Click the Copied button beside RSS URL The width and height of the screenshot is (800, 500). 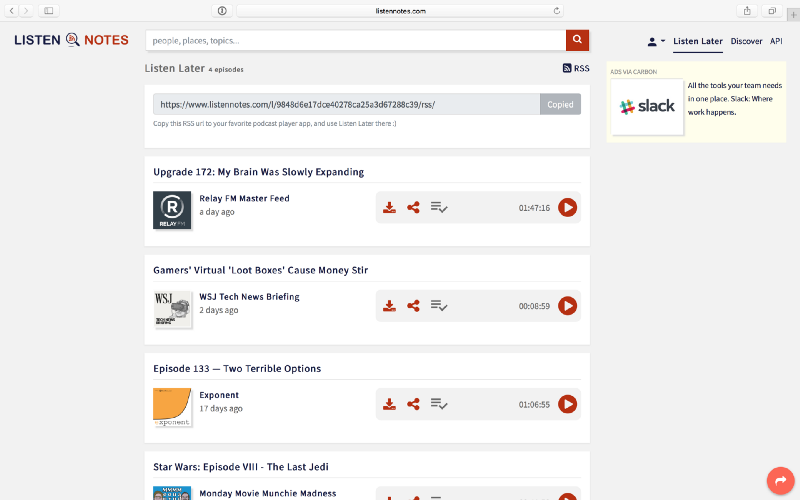point(560,104)
